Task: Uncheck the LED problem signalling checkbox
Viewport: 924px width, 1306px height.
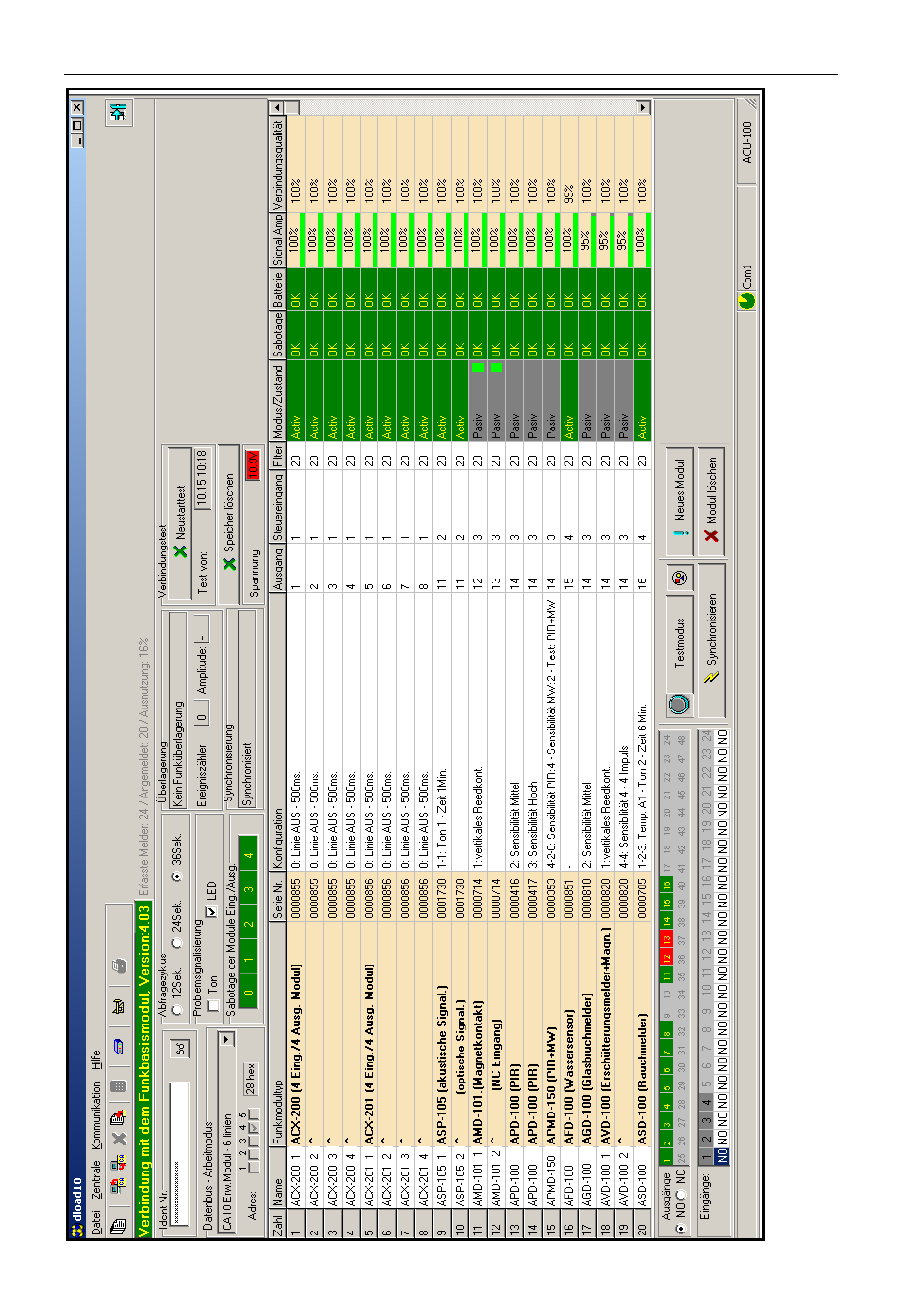Action: pos(212,911)
